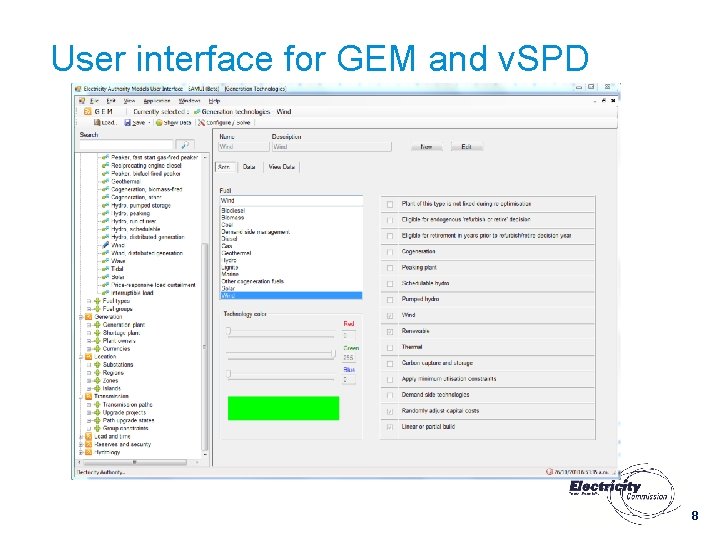Click the search button next to Search field
Screen dimensions: 720x540
pyautogui.click(x=185, y=145)
